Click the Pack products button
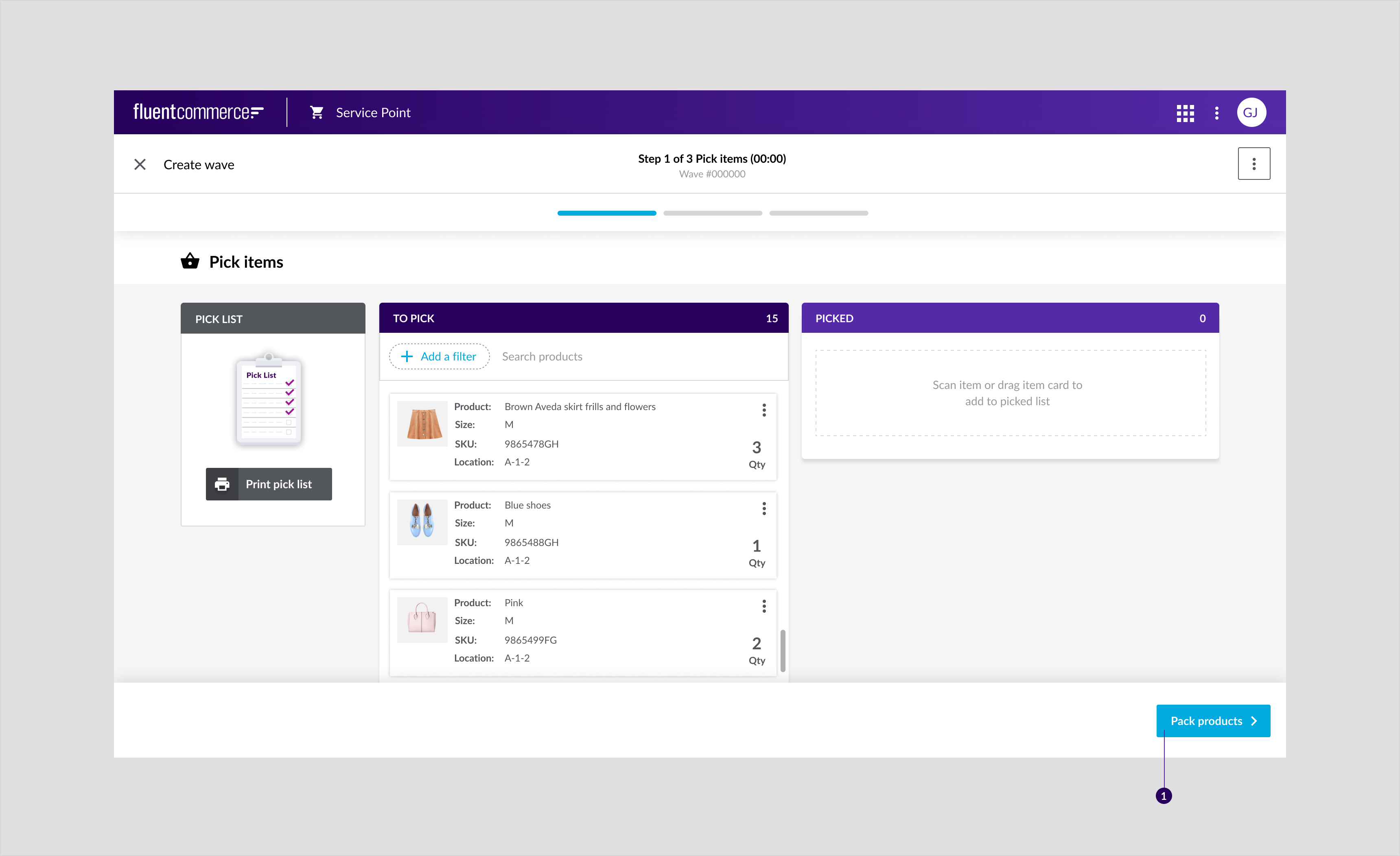 (x=1213, y=720)
